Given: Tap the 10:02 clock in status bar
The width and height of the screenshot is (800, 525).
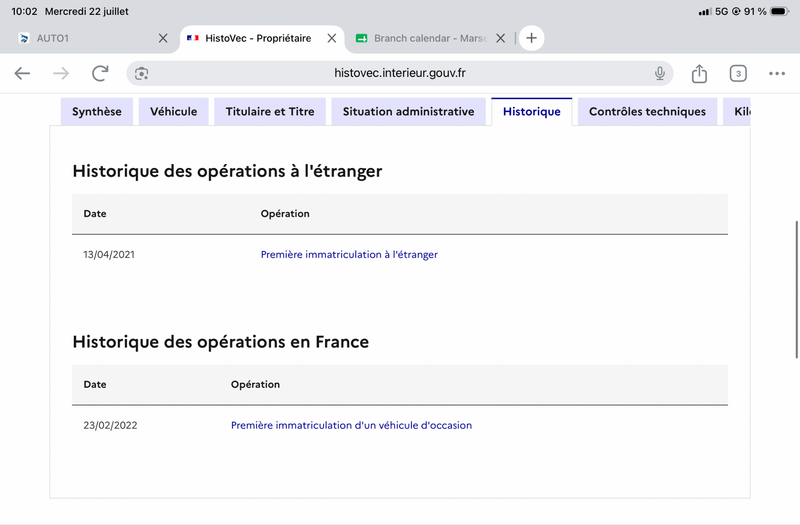Looking at the screenshot, I should pos(24,11).
